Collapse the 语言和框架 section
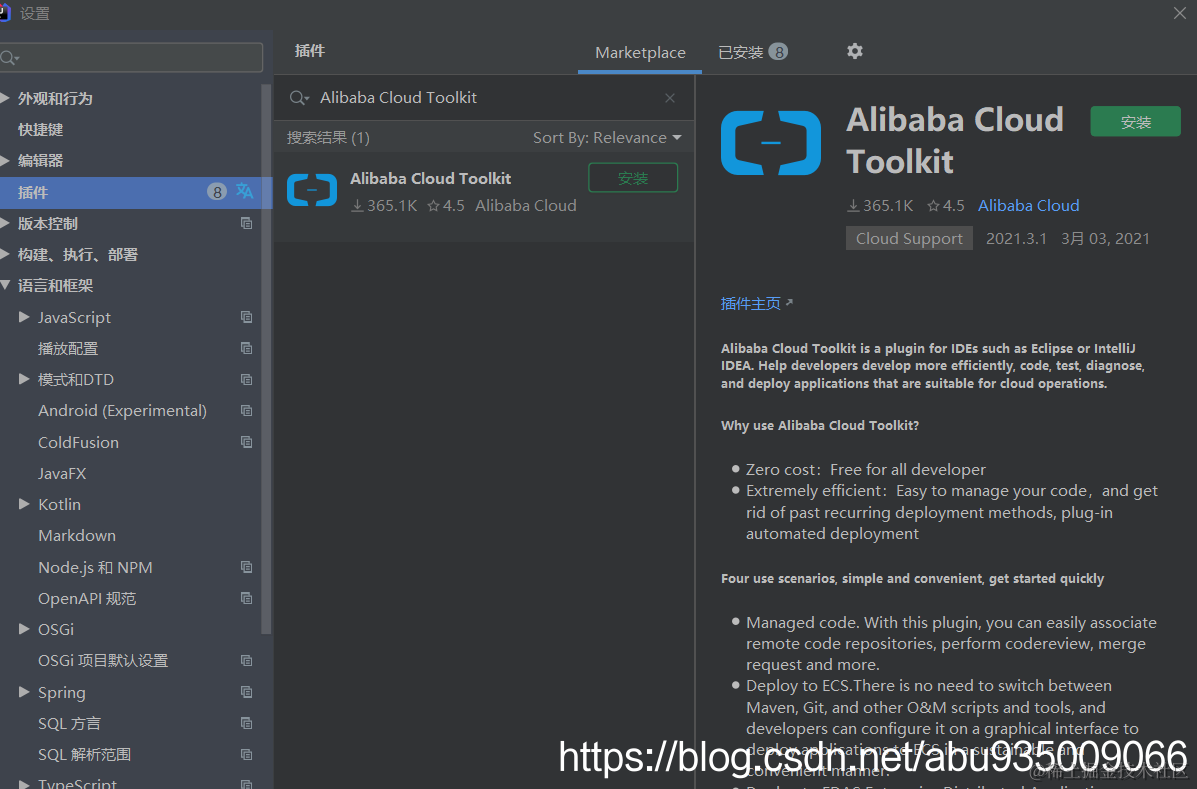Screen dimensions: 1197x789 coord(5,285)
